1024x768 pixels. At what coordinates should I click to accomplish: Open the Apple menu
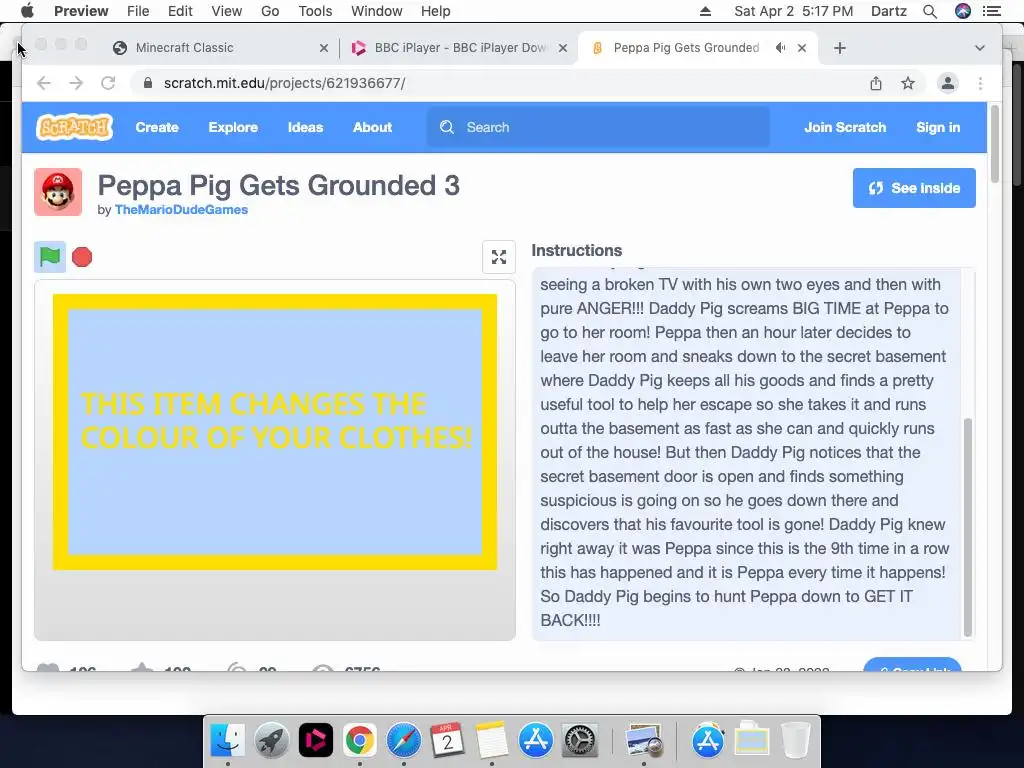[x=27, y=11]
